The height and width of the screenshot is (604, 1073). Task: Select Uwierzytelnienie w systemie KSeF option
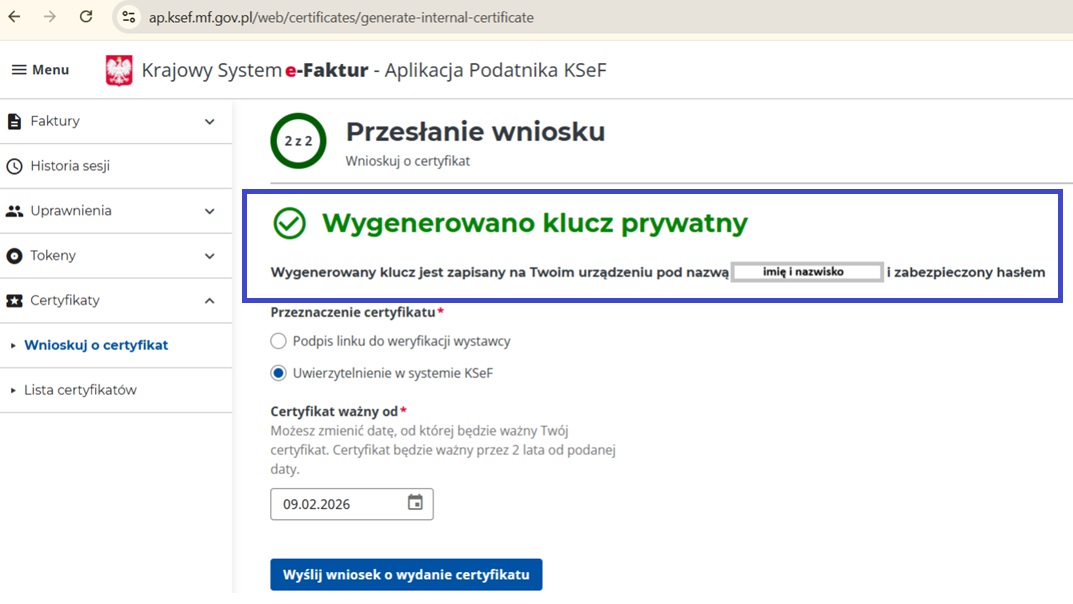tap(279, 373)
